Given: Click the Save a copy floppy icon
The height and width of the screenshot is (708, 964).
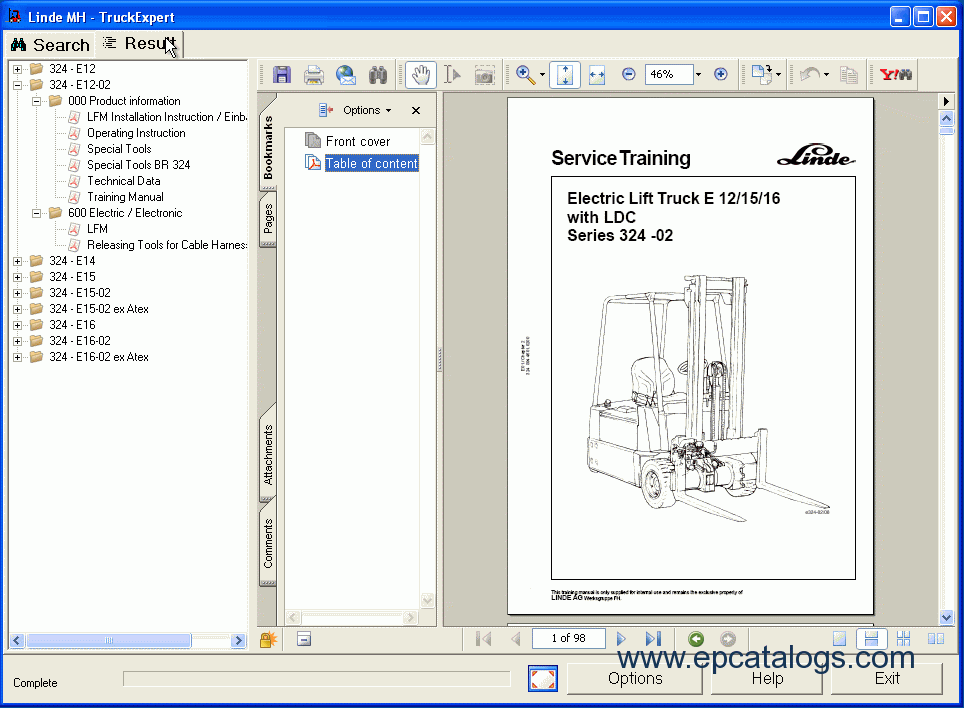Looking at the screenshot, I should (282, 75).
